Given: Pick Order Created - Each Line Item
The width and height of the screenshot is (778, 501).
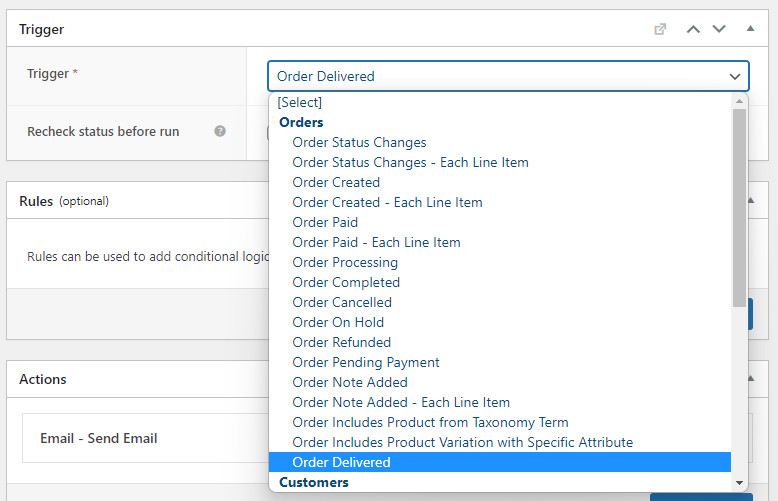Looking at the screenshot, I should point(500,202).
